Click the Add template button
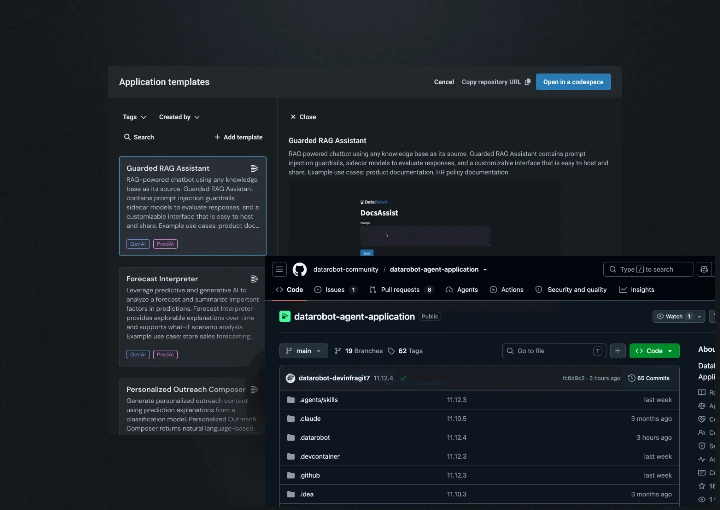Image resolution: width=720 pixels, height=510 pixels. point(239,137)
